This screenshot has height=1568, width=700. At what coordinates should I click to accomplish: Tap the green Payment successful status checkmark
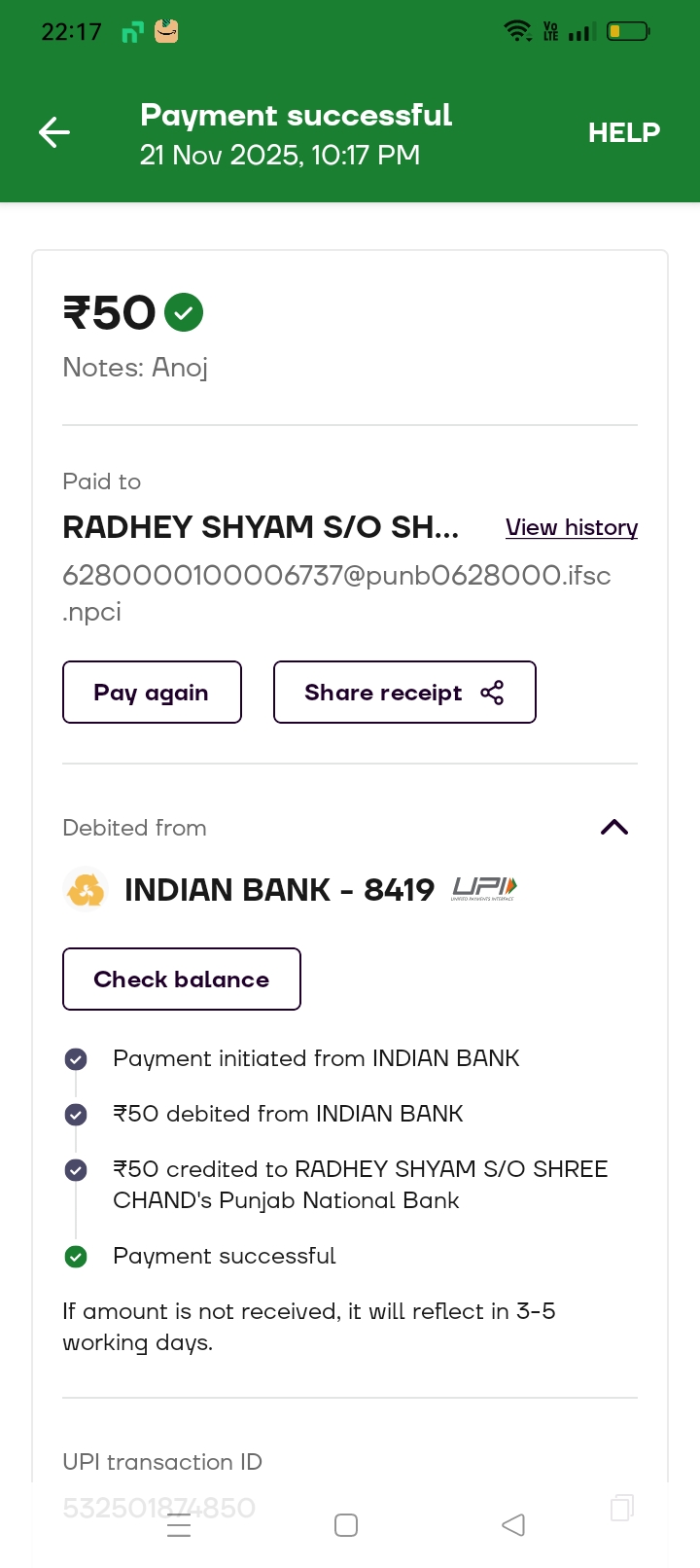[x=76, y=1257]
